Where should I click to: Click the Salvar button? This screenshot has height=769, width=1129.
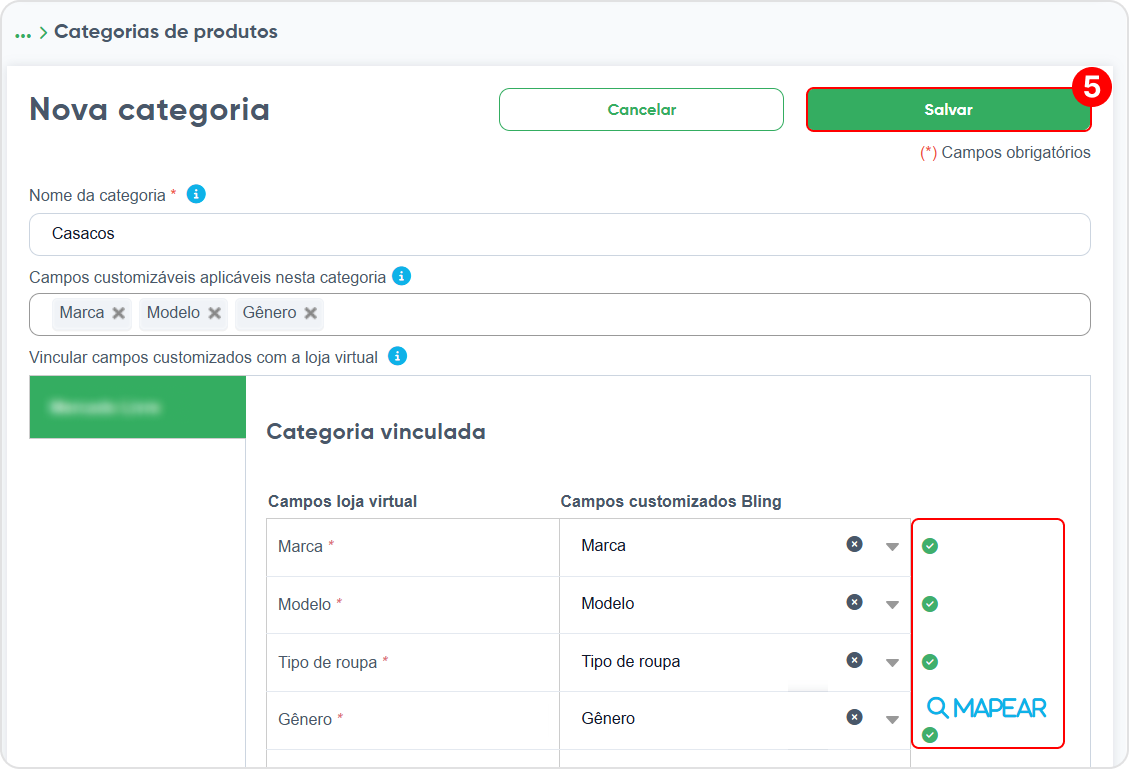(948, 109)
